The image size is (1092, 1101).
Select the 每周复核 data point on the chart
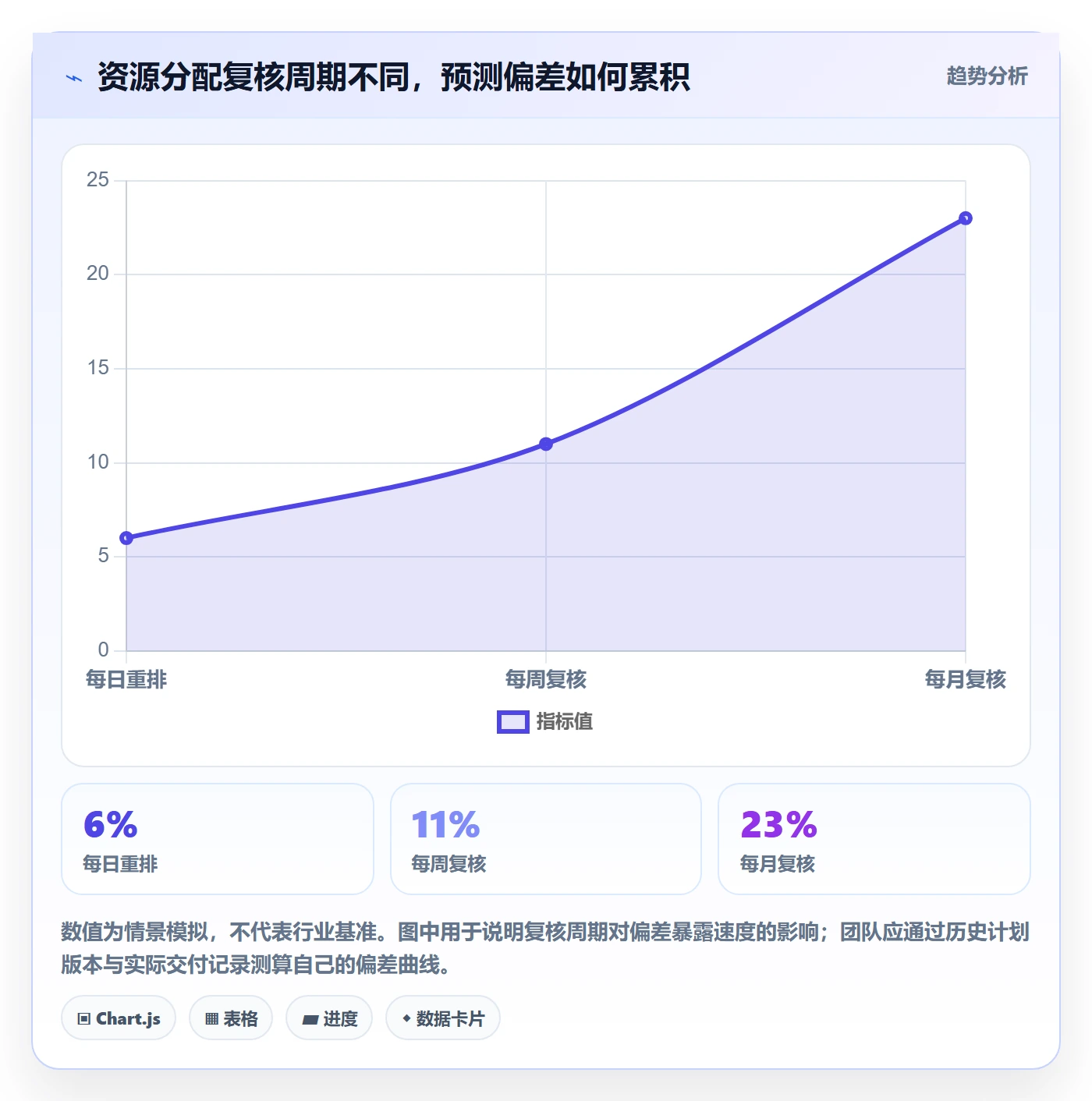point(546,444)
